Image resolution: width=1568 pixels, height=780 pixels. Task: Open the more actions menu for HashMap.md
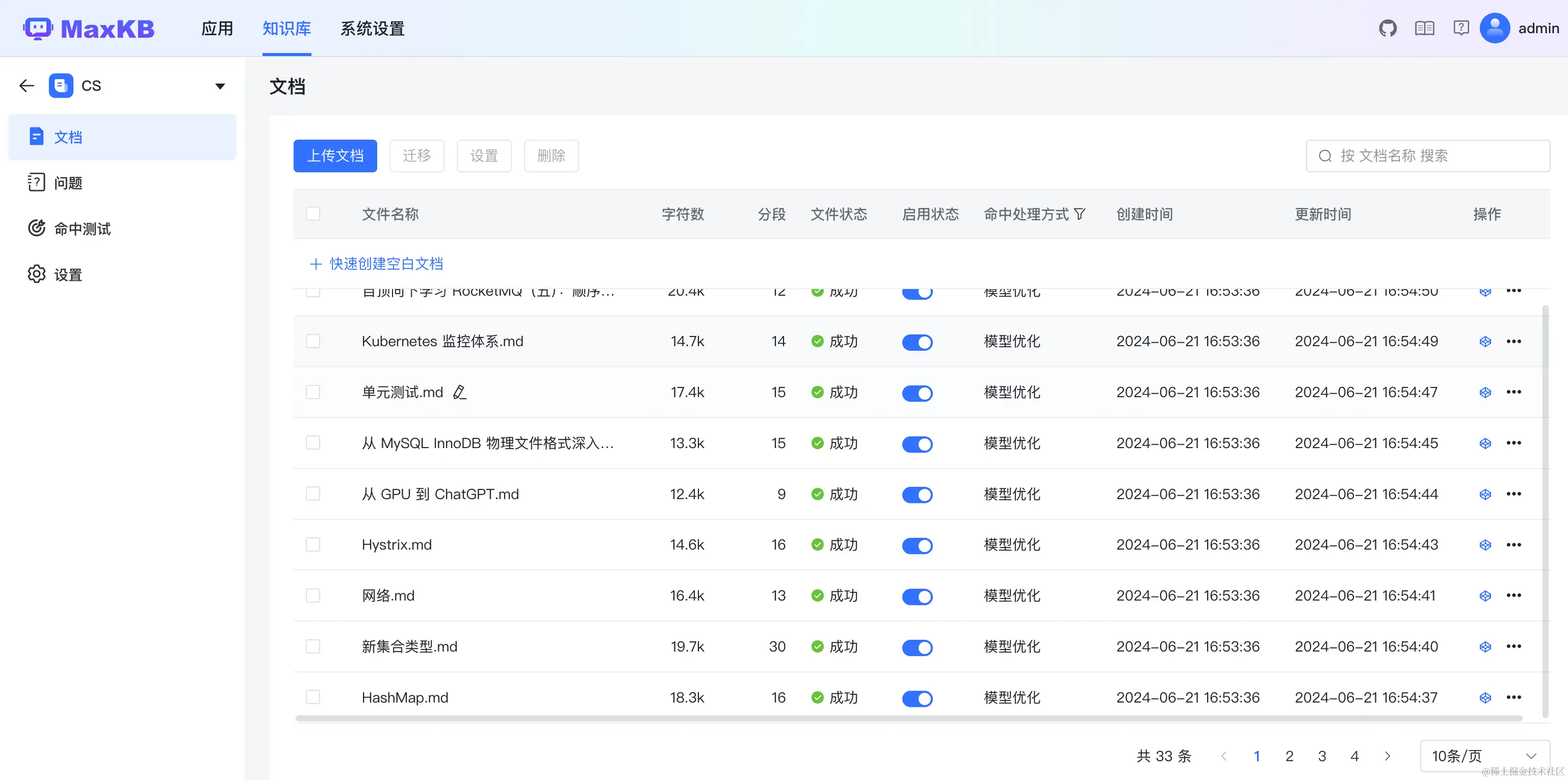(1515, 698)
